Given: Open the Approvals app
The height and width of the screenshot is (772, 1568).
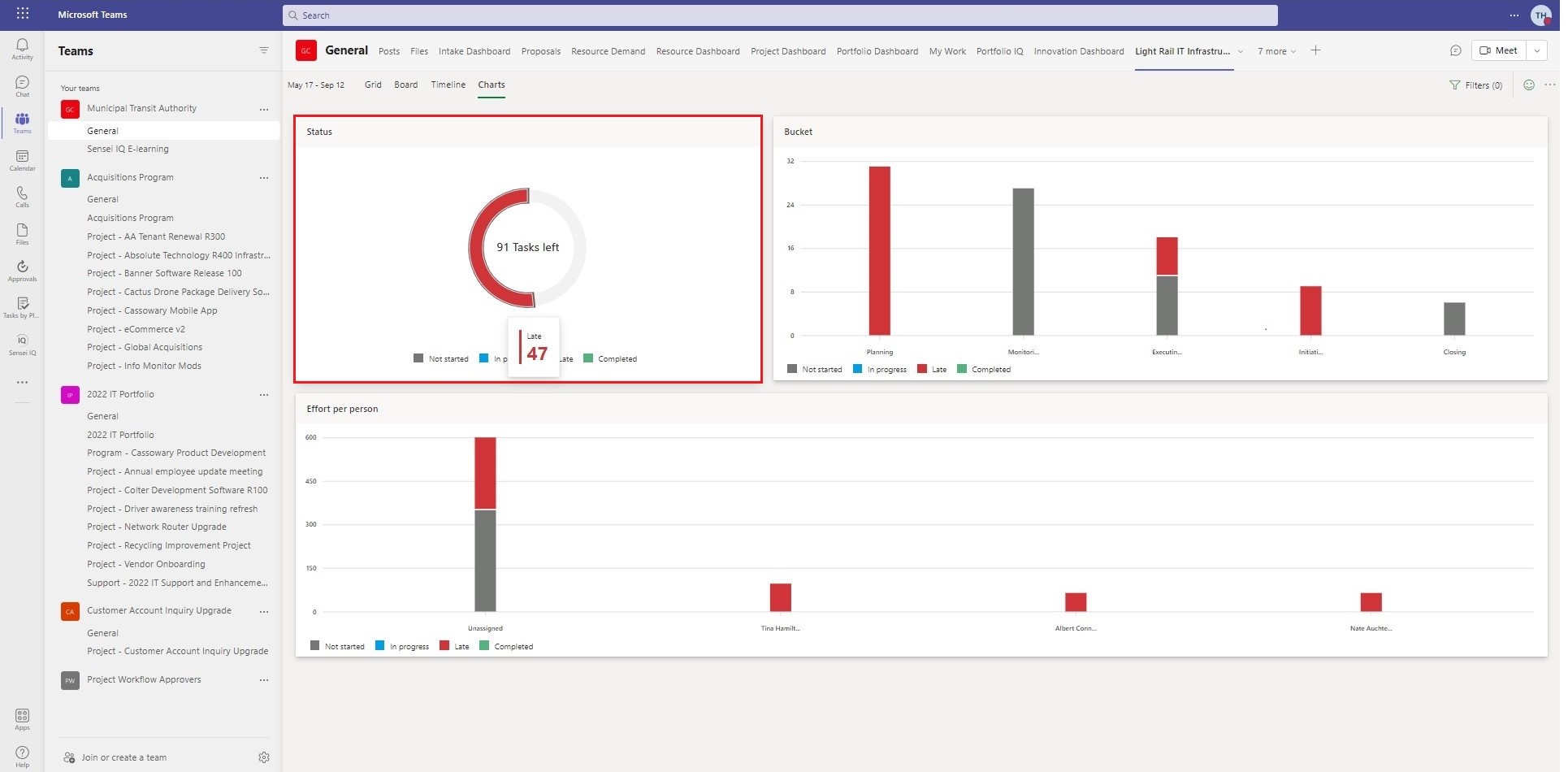Looking at the screenshot, I should point(22,271).
